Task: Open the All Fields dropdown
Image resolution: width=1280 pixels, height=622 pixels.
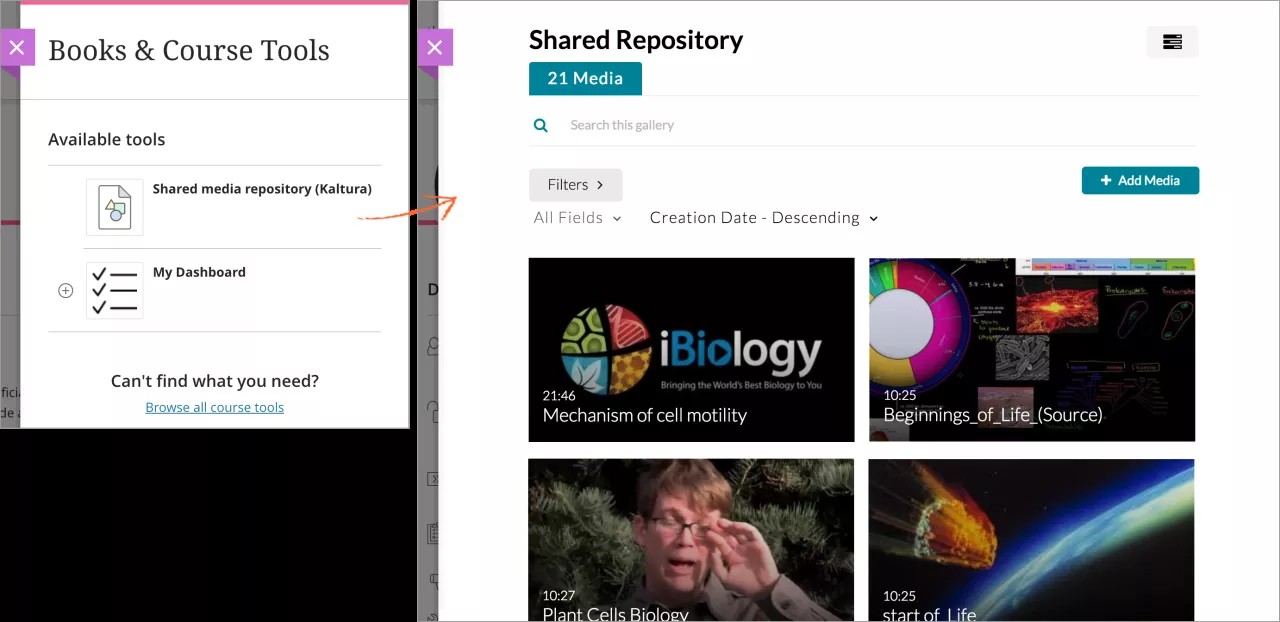Action: [x=577, y=218]
